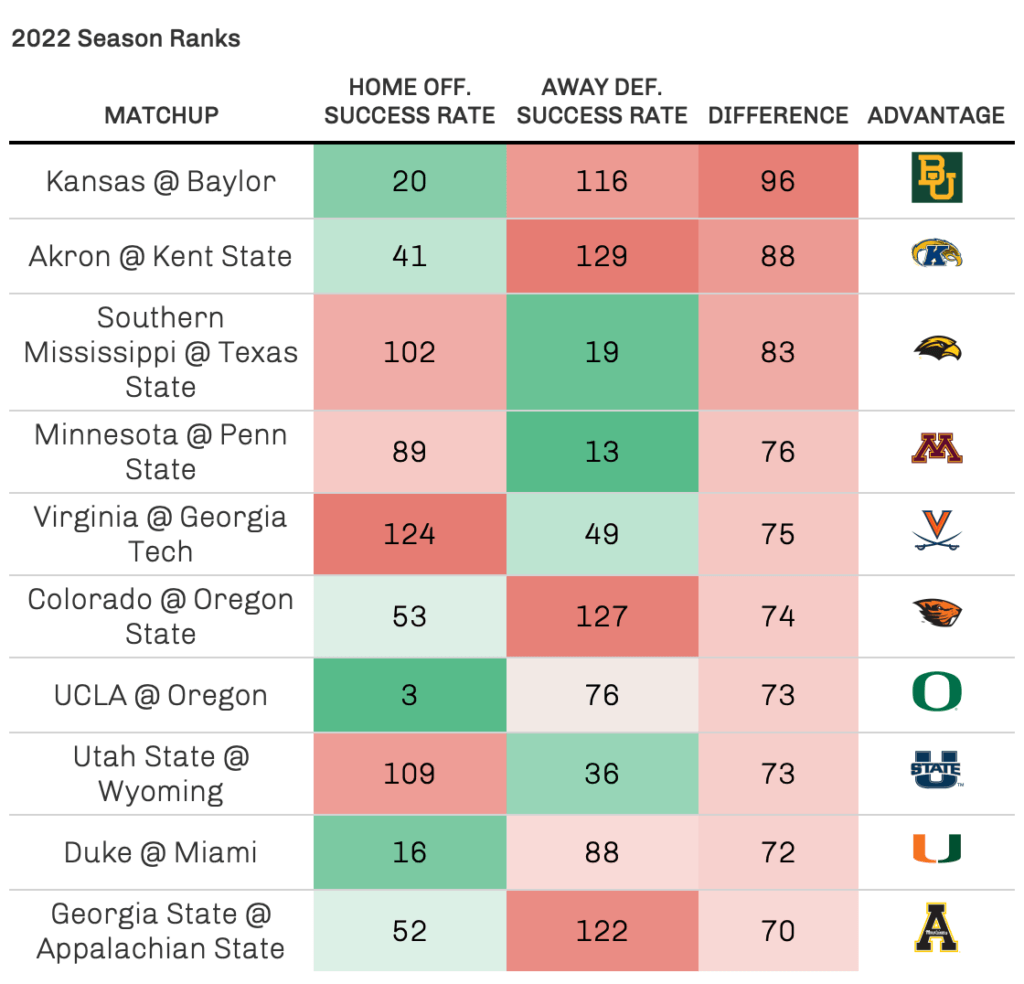Click the Utah State Aggies logo
The height and width of the screenshot is (984, 1024).
(x=936, y=772)
